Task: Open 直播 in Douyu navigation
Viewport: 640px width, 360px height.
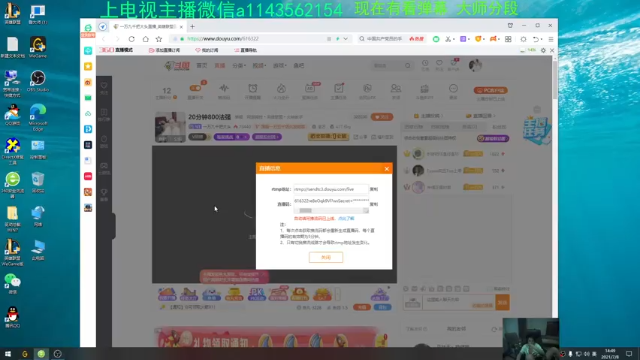Action: tap(220, 65)
